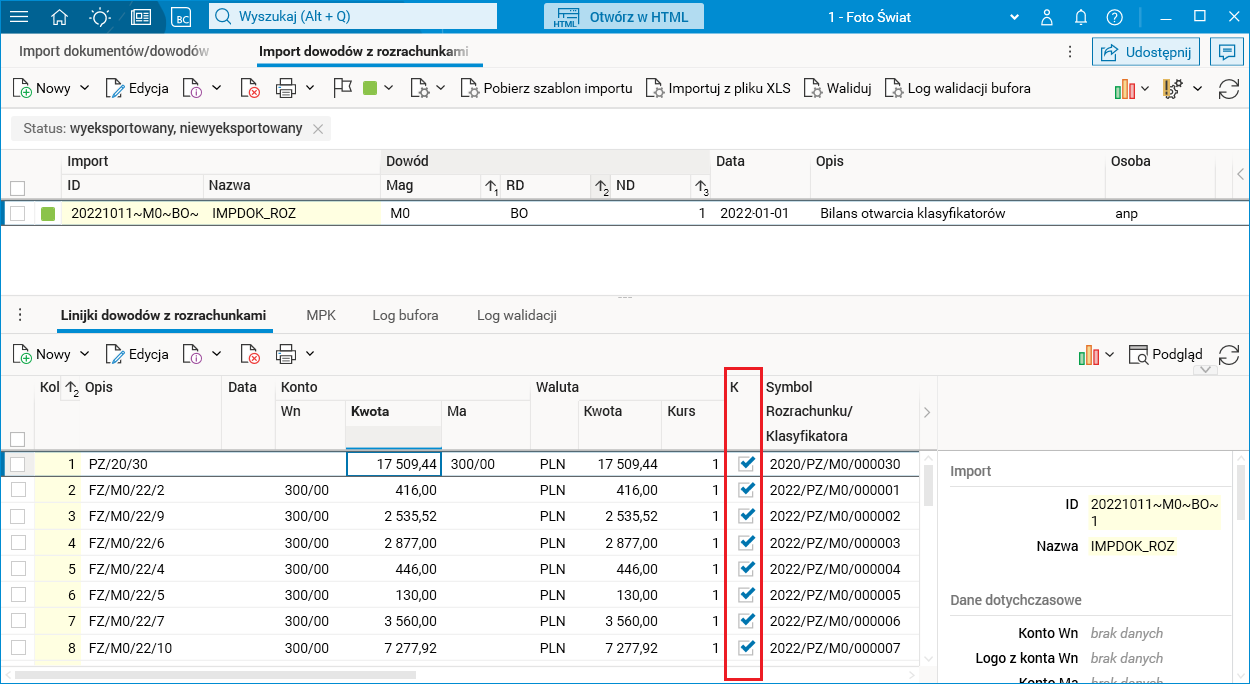Open the notifications bell icon
Image resolution: width=1250 pixels, height=684 pixels.
click(x=1081, y=17)
